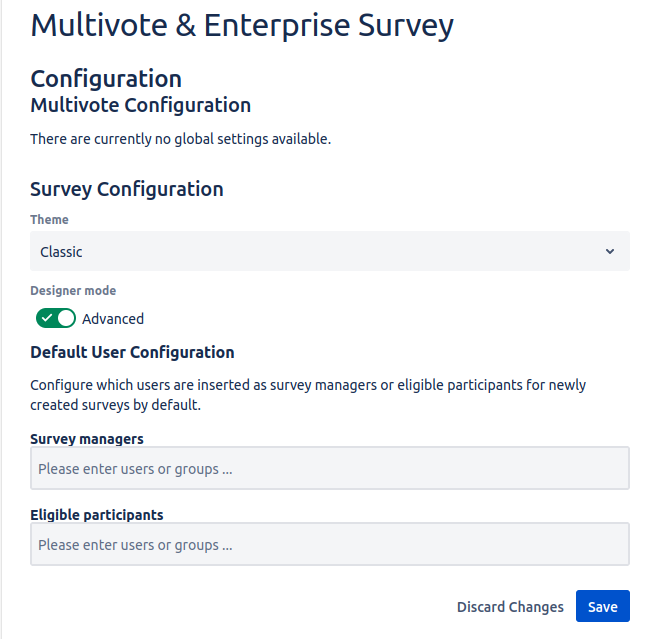659x639 pixels.
Task: Click the Theme field label
Action: pyautogui.click(x=49, y=219)
